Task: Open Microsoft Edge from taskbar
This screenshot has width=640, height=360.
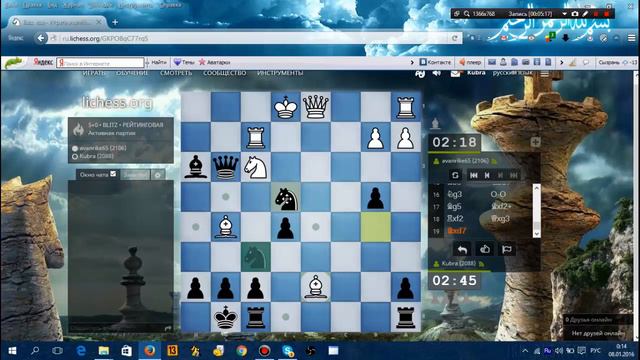Action: (x=81, y=351)
